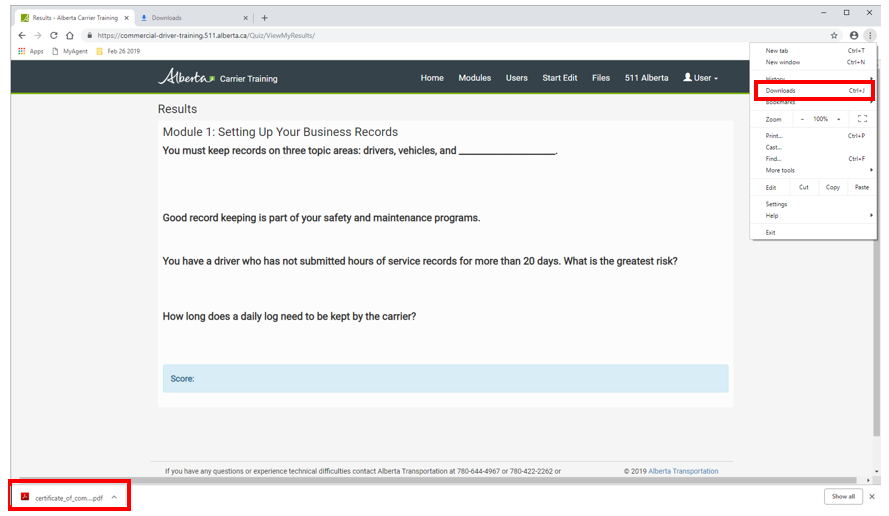The height and width of the screenshot is (516, 889).
Task: Expand More tools submenu
Action: point(814,170)
